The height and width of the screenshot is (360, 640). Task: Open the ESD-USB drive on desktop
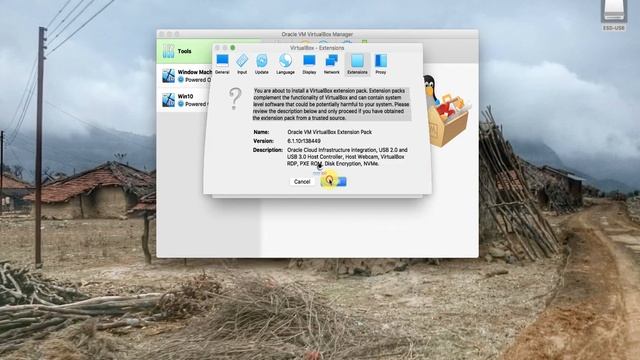point(613,16)
